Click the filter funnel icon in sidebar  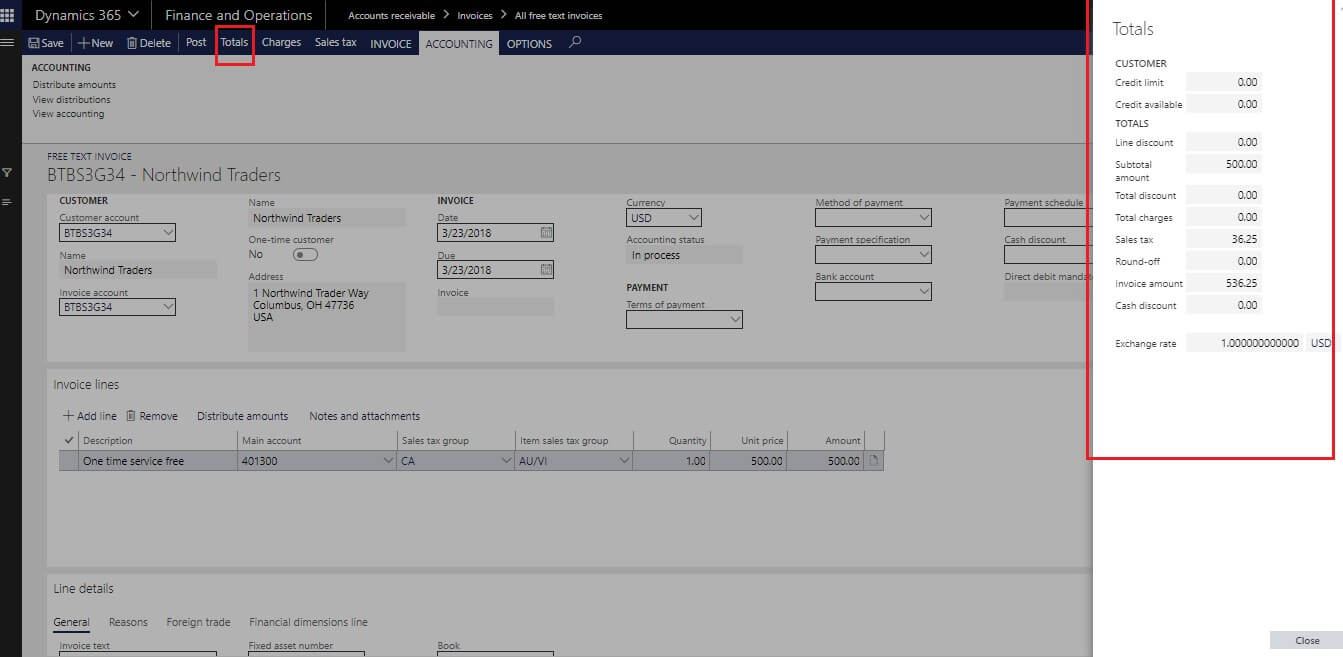coord(8,172)
